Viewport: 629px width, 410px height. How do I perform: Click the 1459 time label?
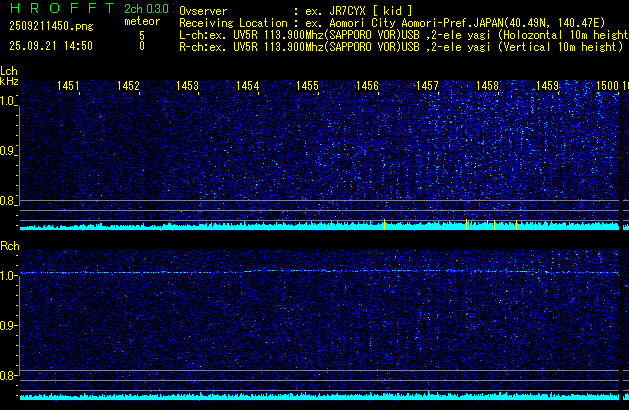click(x=547, y=87)
